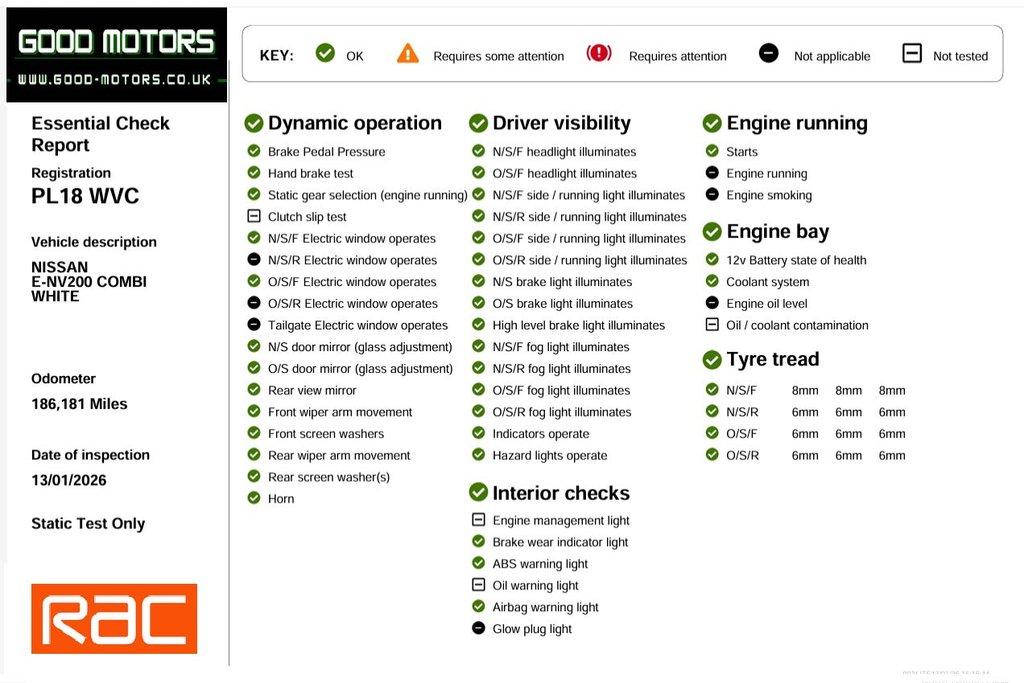Screen dimensions: 1024x683
Task: Open the www.good-motors.co.uk website link
Action: 114,79
